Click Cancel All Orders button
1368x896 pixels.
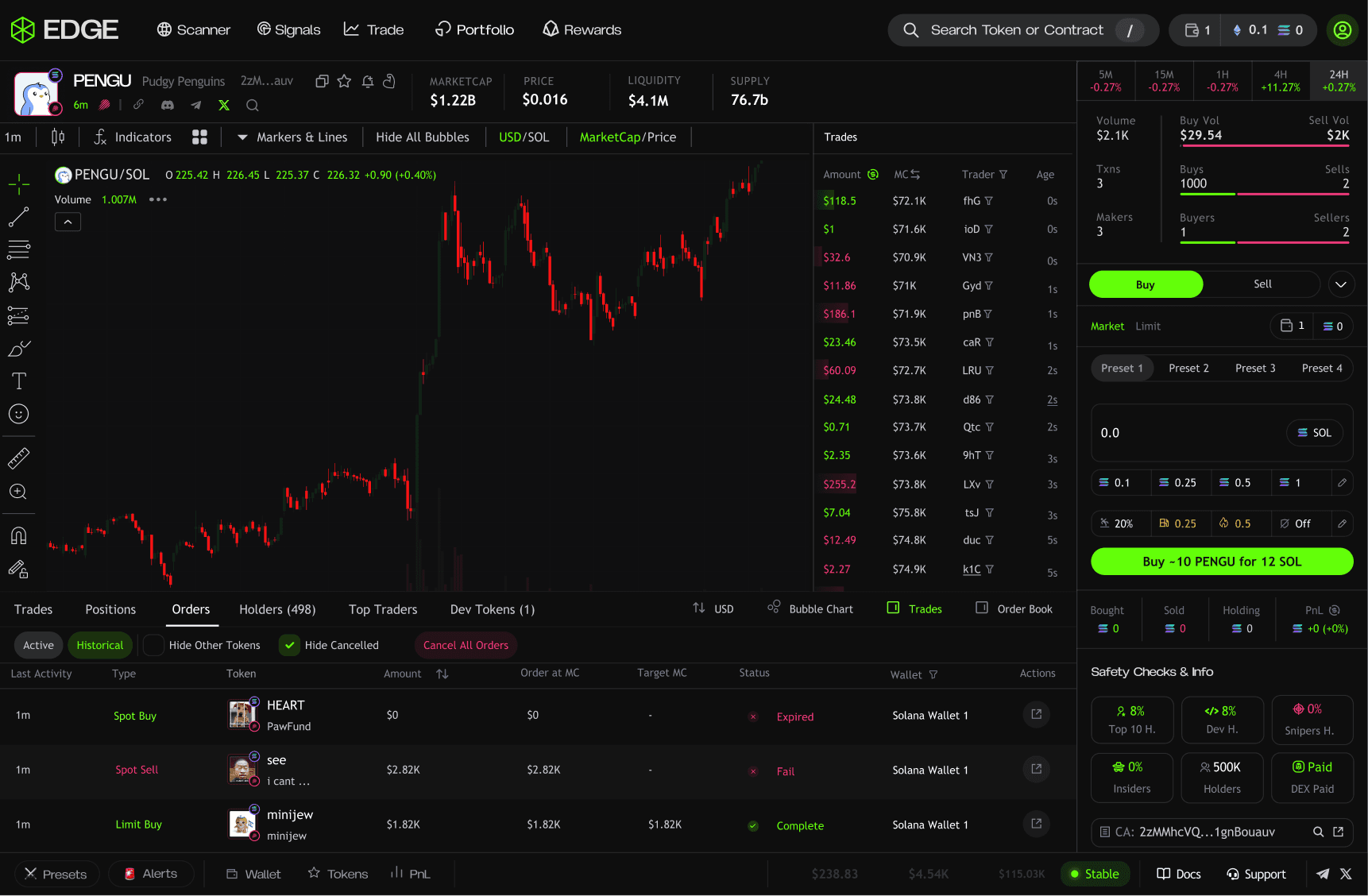tap(466, 645)
